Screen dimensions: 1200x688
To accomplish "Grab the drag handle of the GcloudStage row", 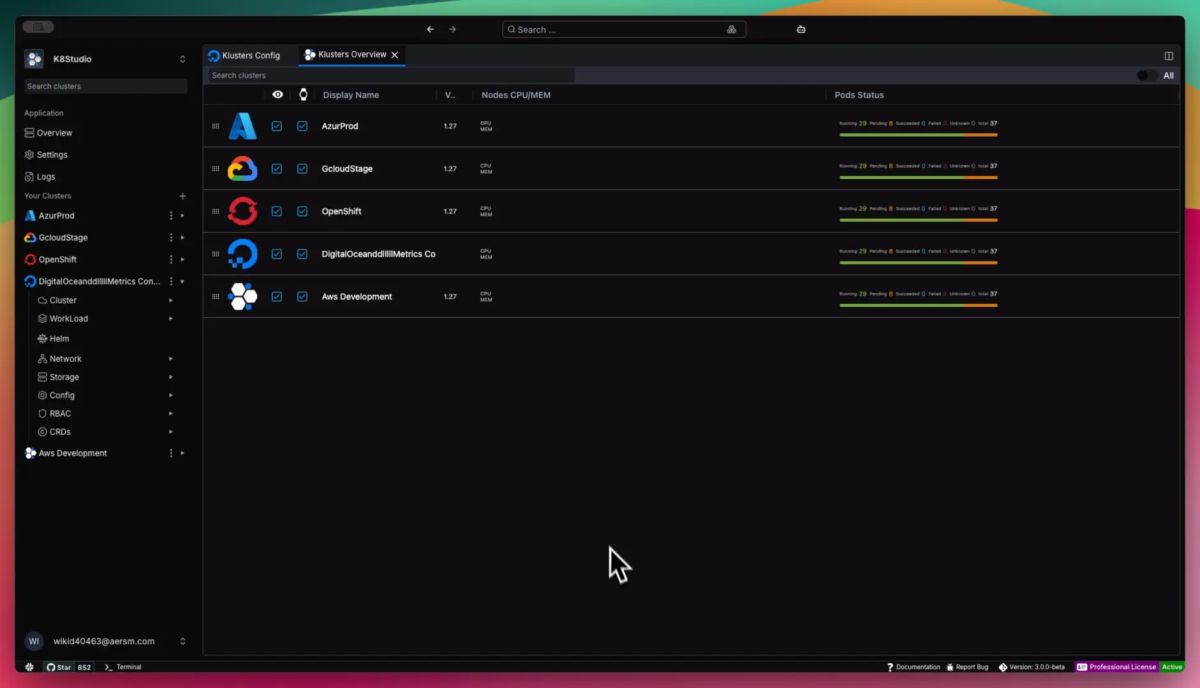I will [215, 169].
